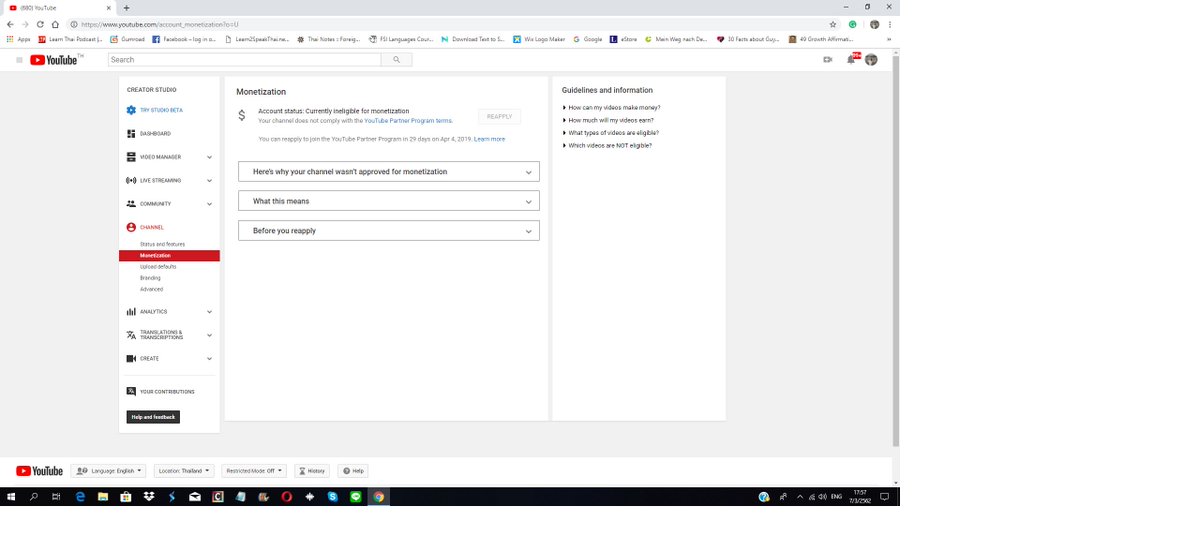Expand the Community section chevron
Image resolution: width=1200 pixels, height=551 pixels.
[209, 204]
